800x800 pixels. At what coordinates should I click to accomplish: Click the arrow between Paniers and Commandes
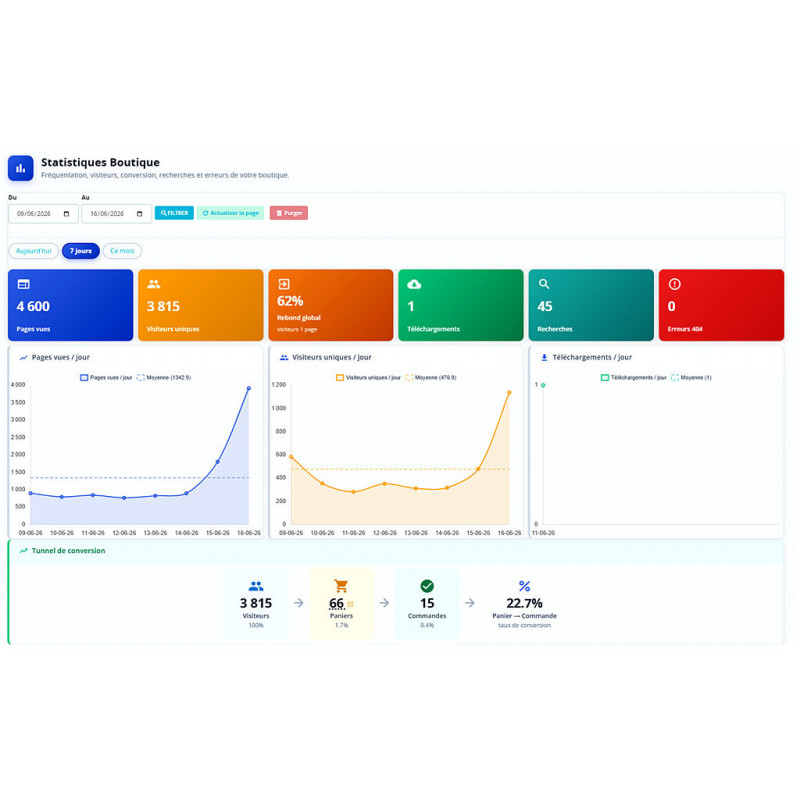[384, 603]
